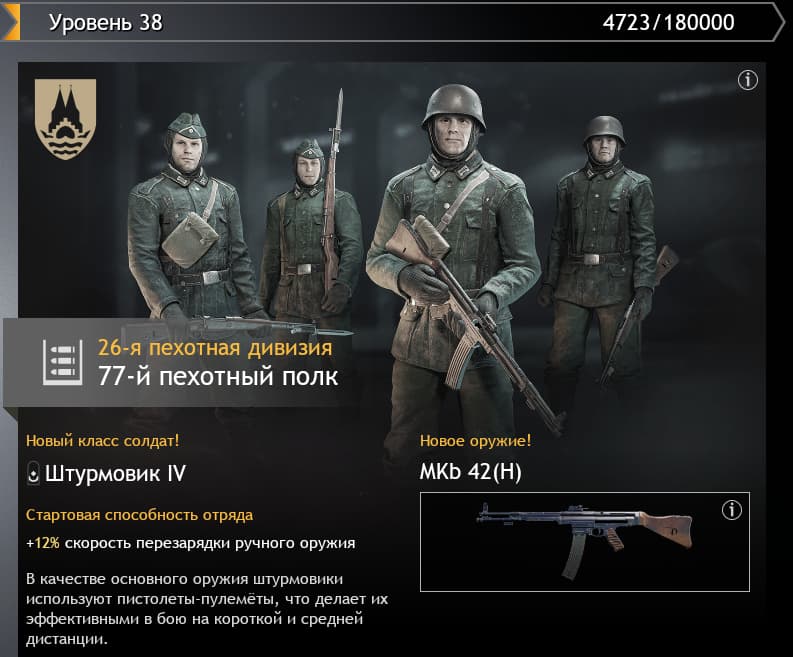Open squad info icon at top right
This screenshot has width=793, height=657.
click(747, 80)
